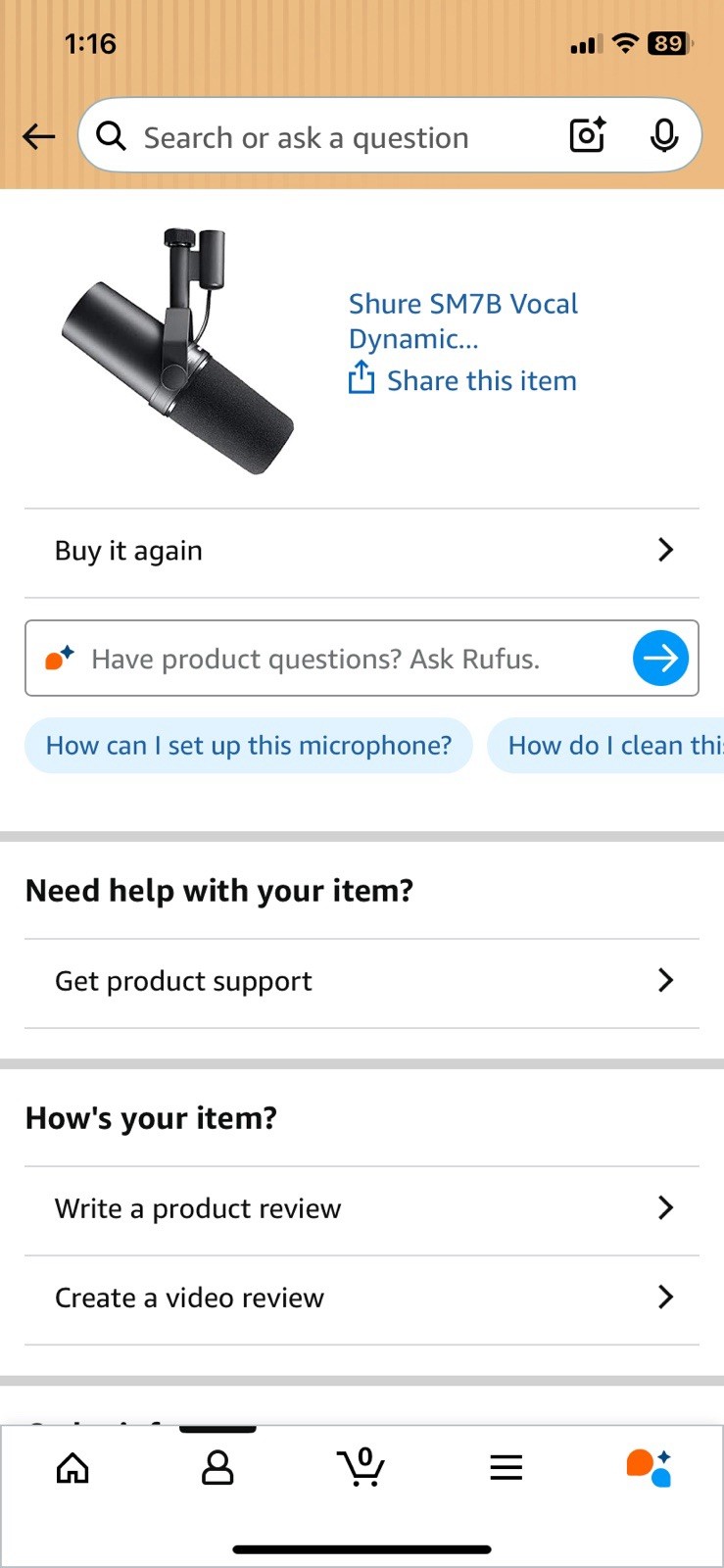Launch Rufus assistant icon in bottom bar
Image resolution: width=724 pixels, height=1568 pixels.
coord(649,1467)
